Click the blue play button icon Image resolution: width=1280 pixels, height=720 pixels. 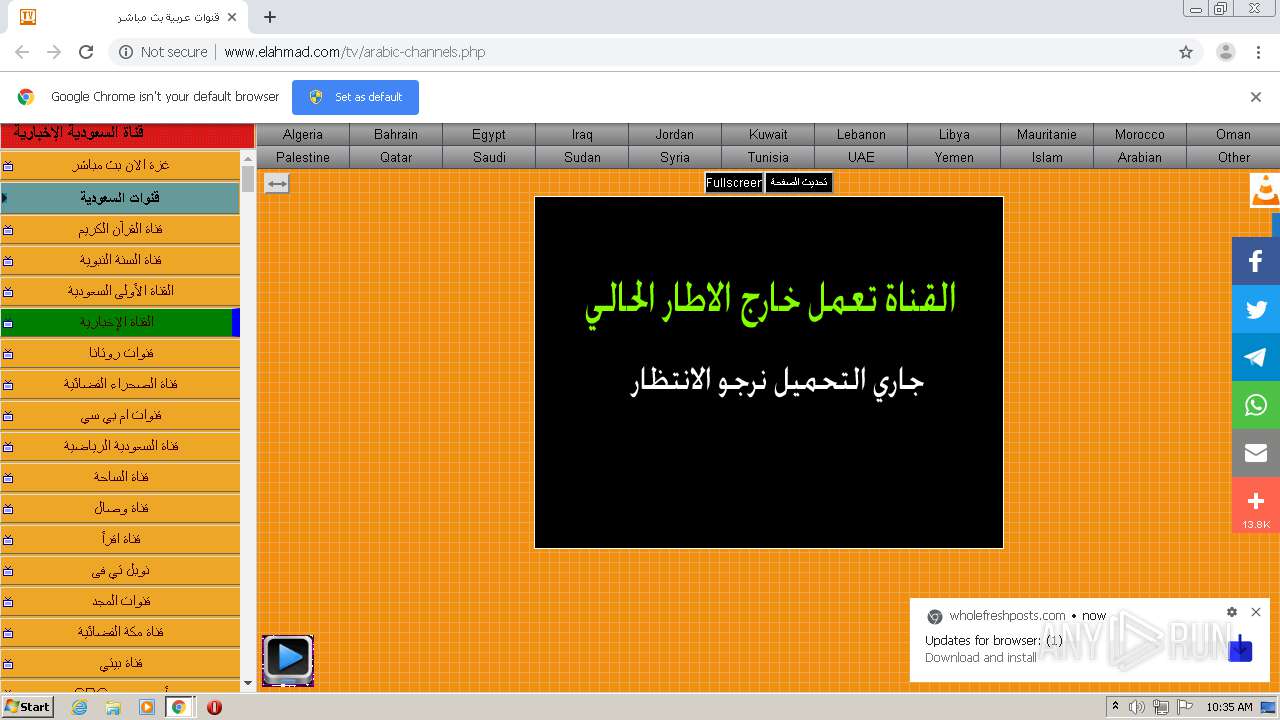(x=288, y=660)
